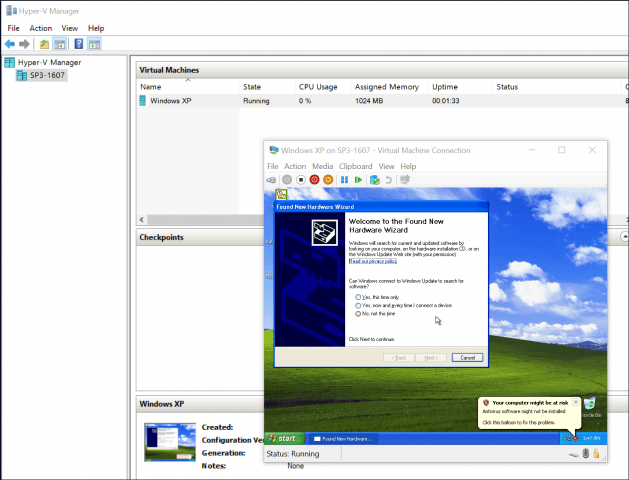Viewport: 629px width, 480px height.
Task: Toggle the Show/Hide Console Tree toolbar icon
Action: (59, 44)
